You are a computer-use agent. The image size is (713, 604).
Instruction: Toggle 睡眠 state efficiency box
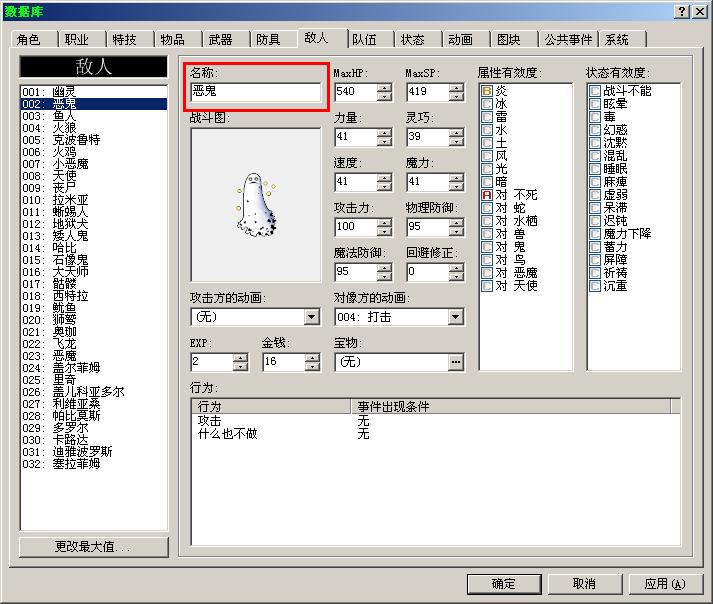pyautogui.click(x=595, y=169)
